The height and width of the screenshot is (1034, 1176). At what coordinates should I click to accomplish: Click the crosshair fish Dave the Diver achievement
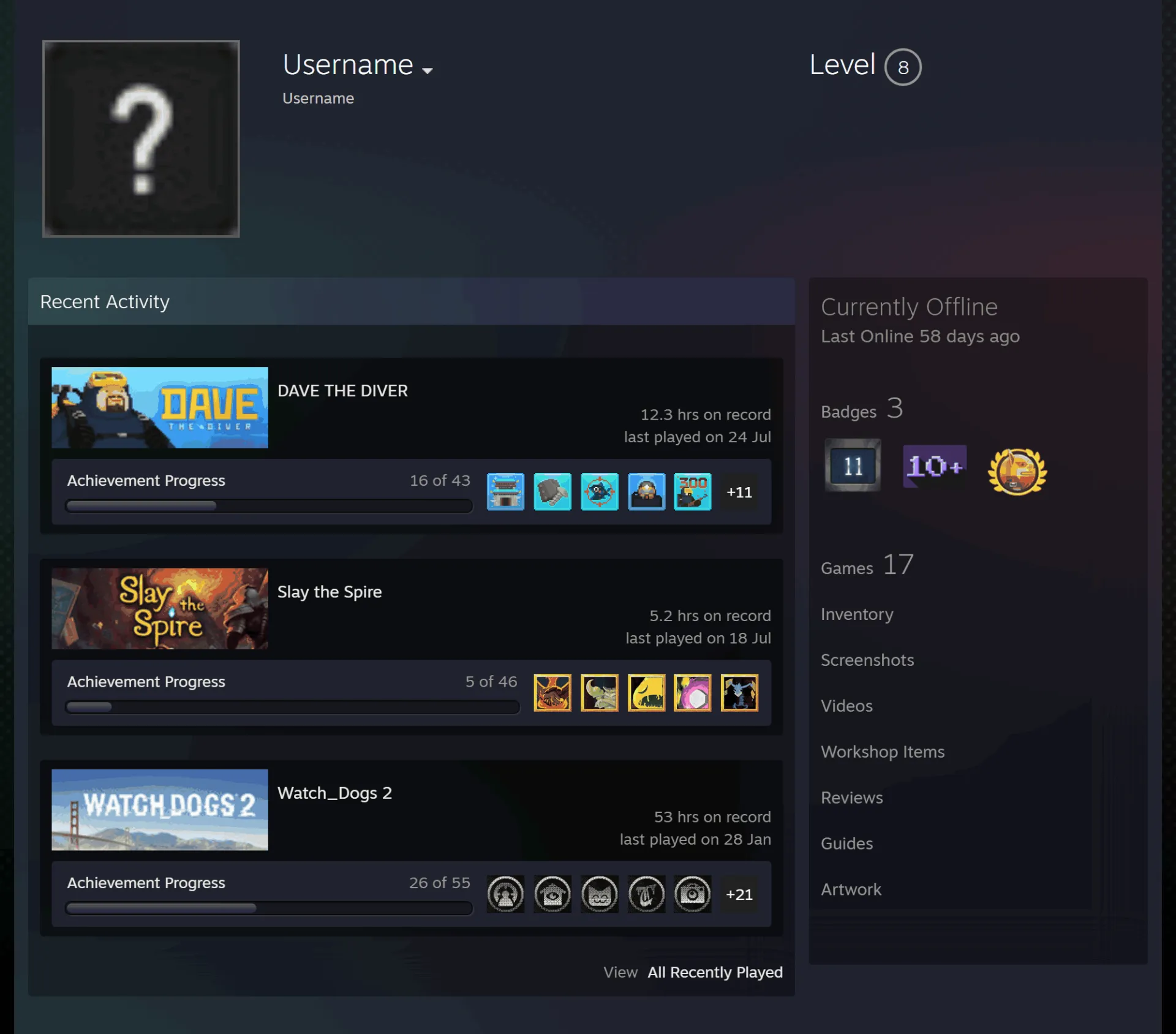599,491
